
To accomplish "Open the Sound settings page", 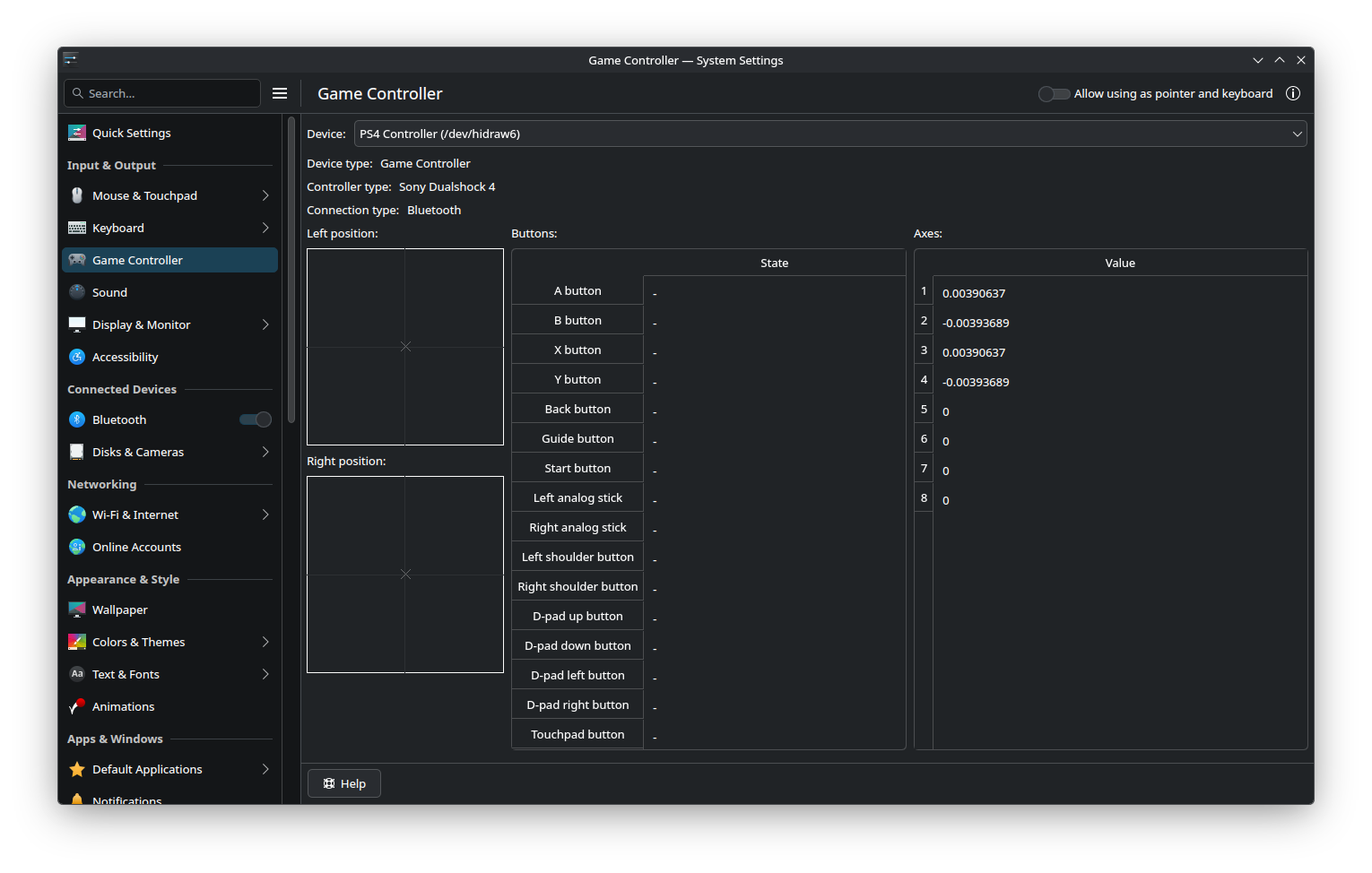I will pyautogui.click(x=169, y=292).
